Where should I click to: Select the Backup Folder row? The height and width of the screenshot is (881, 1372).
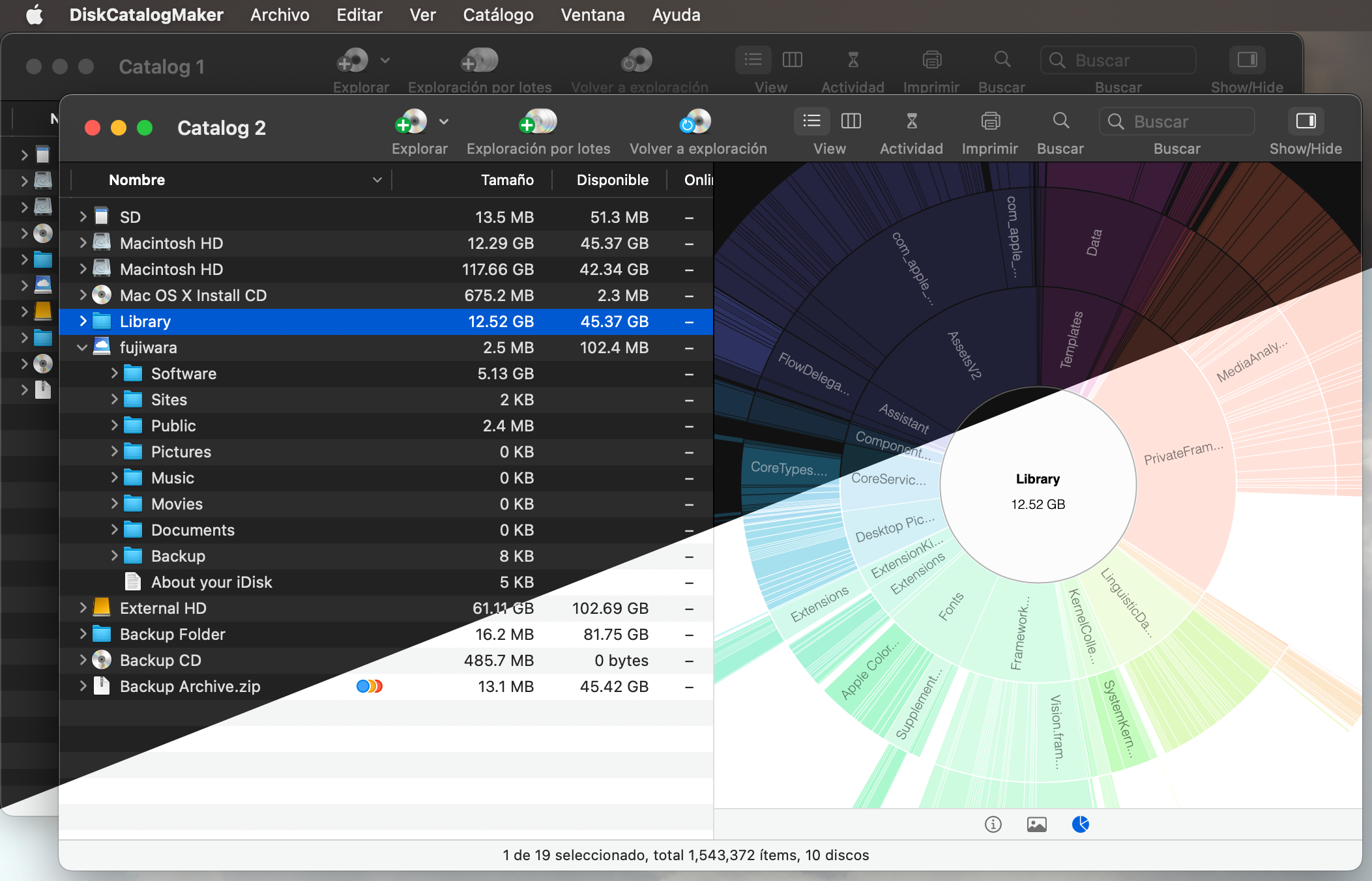(386, 634)
